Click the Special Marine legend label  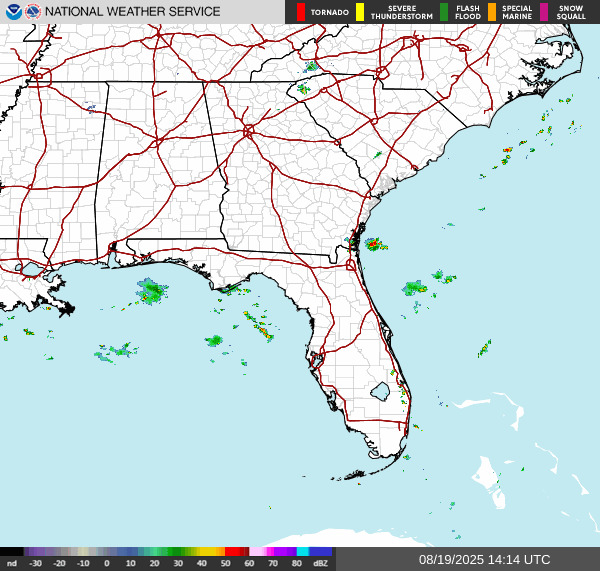coord(517,12)
